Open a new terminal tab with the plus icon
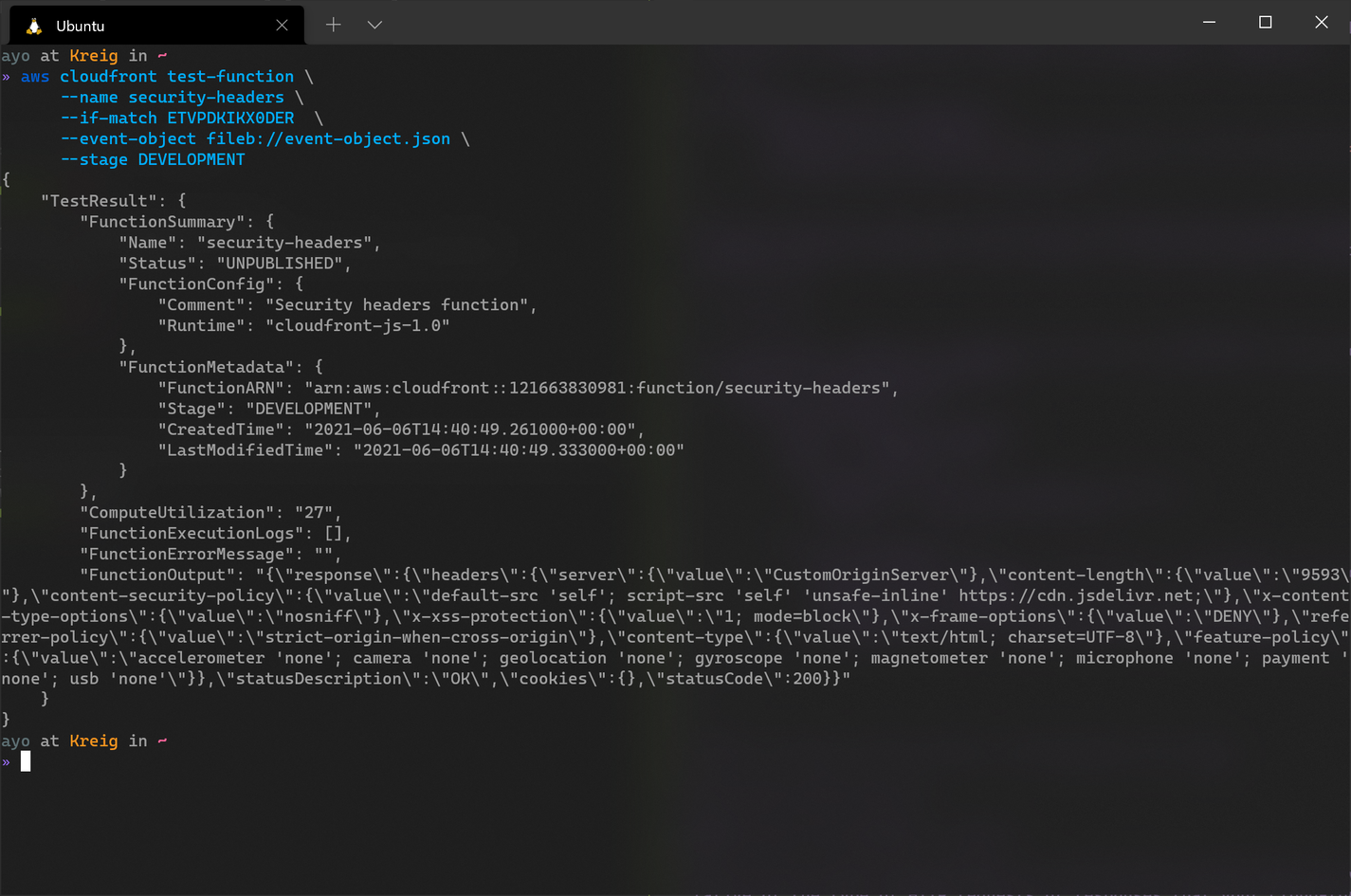This screenshot has height=896, width=1351. 333,25
